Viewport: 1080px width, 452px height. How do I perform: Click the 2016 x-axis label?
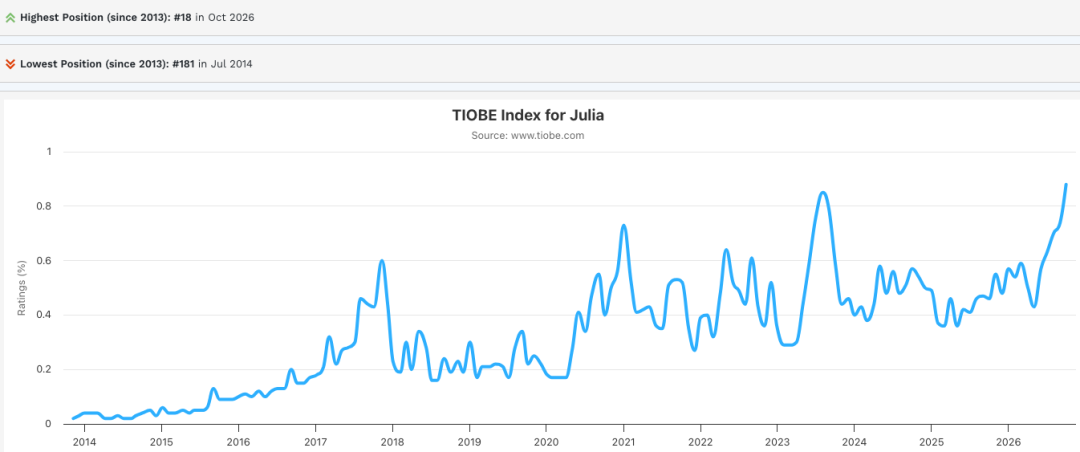[x=238, y=441]
